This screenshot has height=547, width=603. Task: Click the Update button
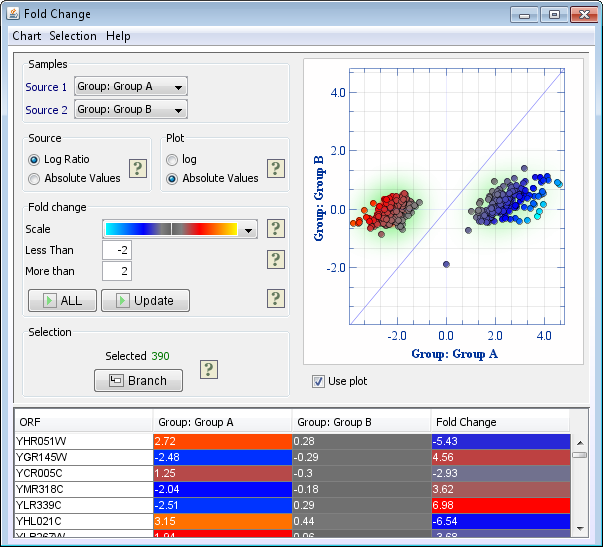click(x=145, y=300)
